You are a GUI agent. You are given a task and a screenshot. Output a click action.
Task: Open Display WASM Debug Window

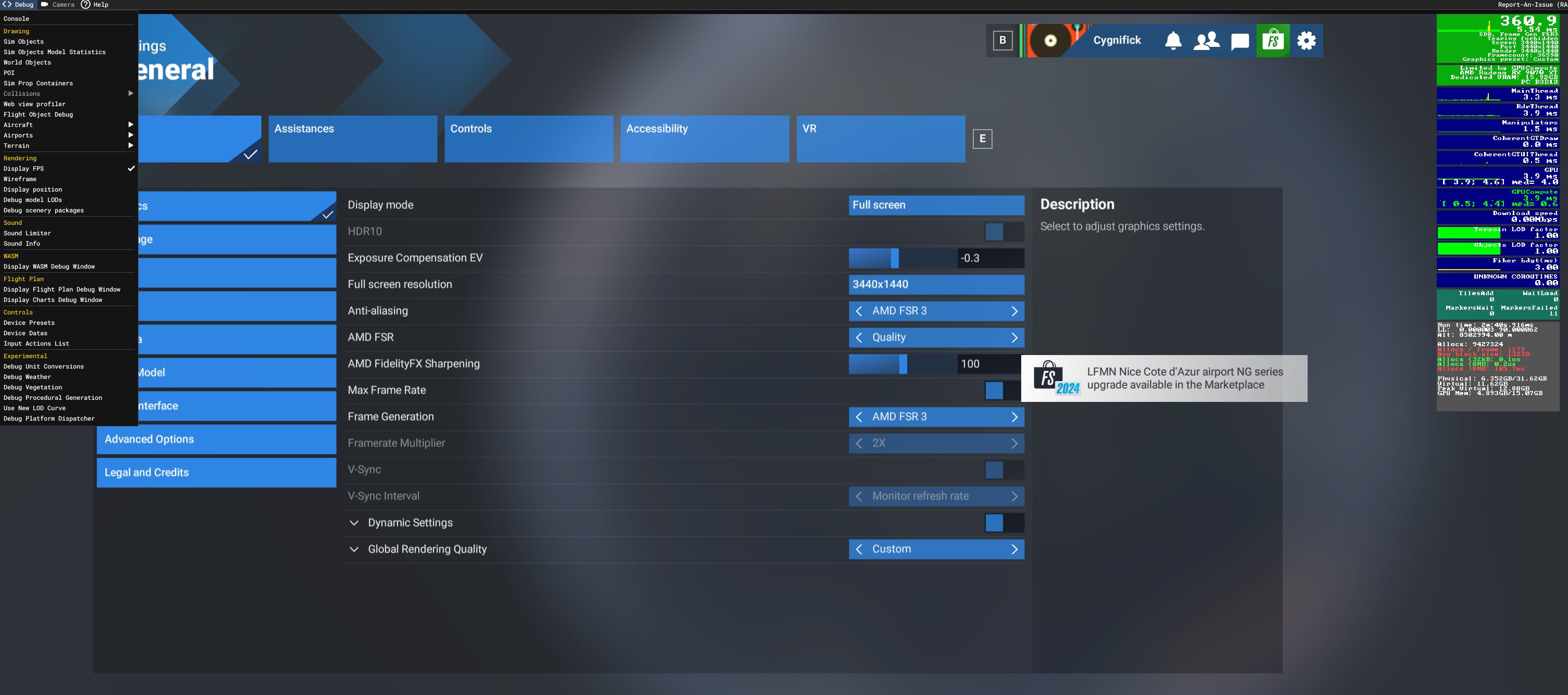(x=69, y=267)
